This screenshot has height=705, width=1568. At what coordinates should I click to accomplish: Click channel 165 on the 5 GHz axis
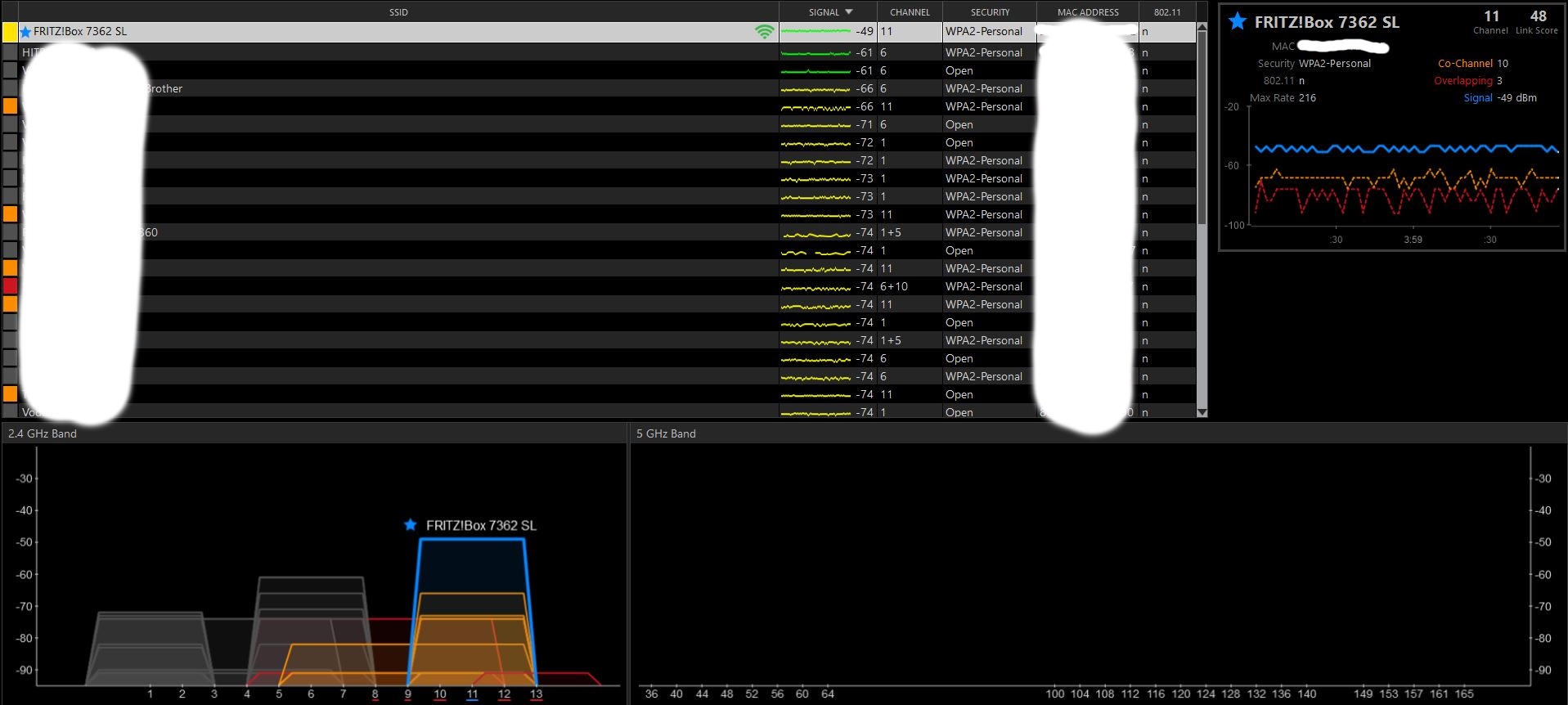pyautogui.click(x=1464, y=694)
